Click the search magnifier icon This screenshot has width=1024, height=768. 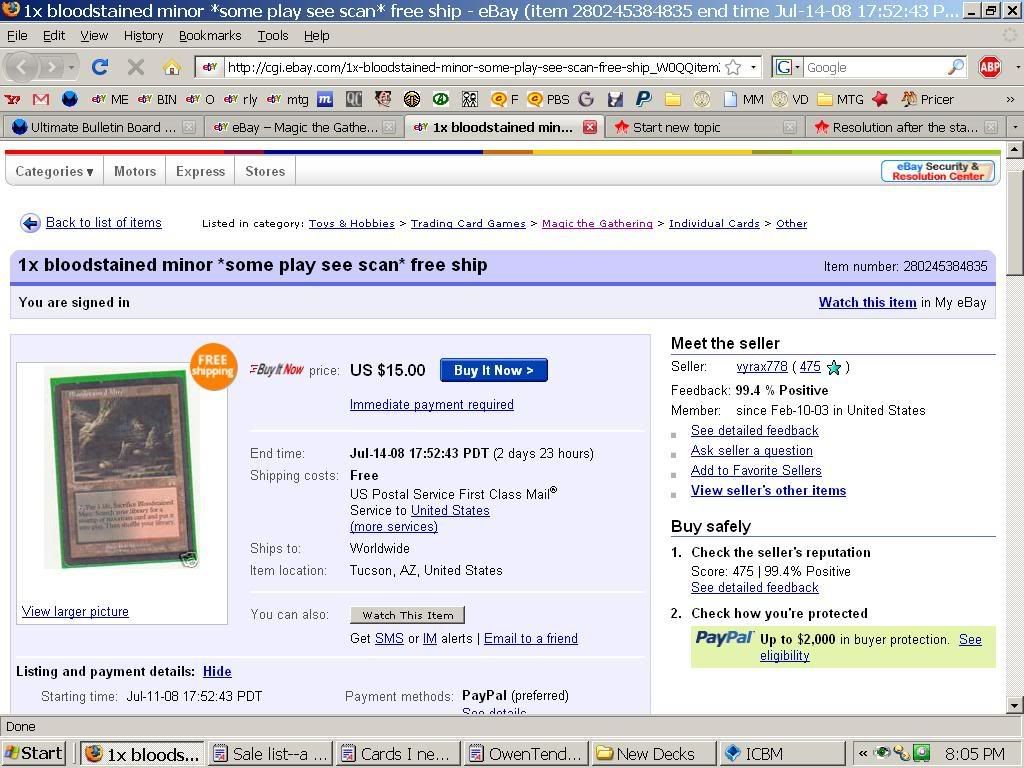[956, 67]
